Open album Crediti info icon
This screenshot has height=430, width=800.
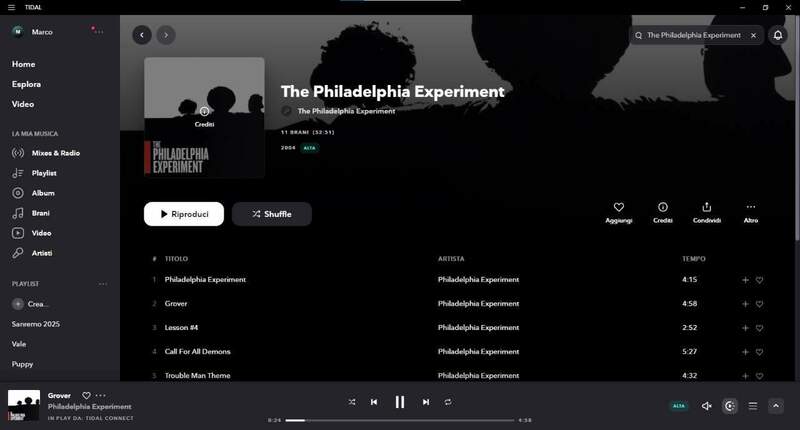click(663, 212)
